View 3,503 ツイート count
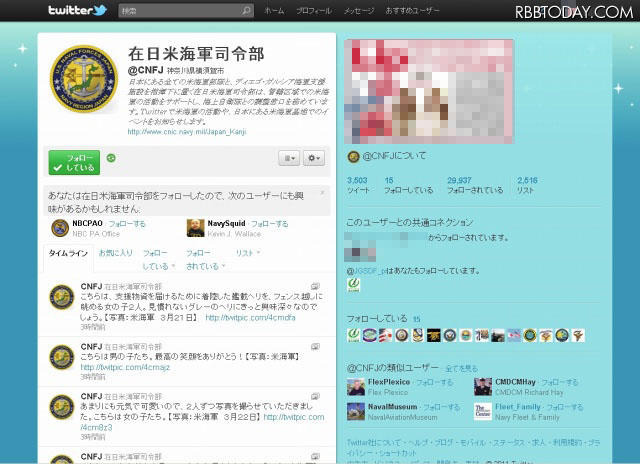 358,185
